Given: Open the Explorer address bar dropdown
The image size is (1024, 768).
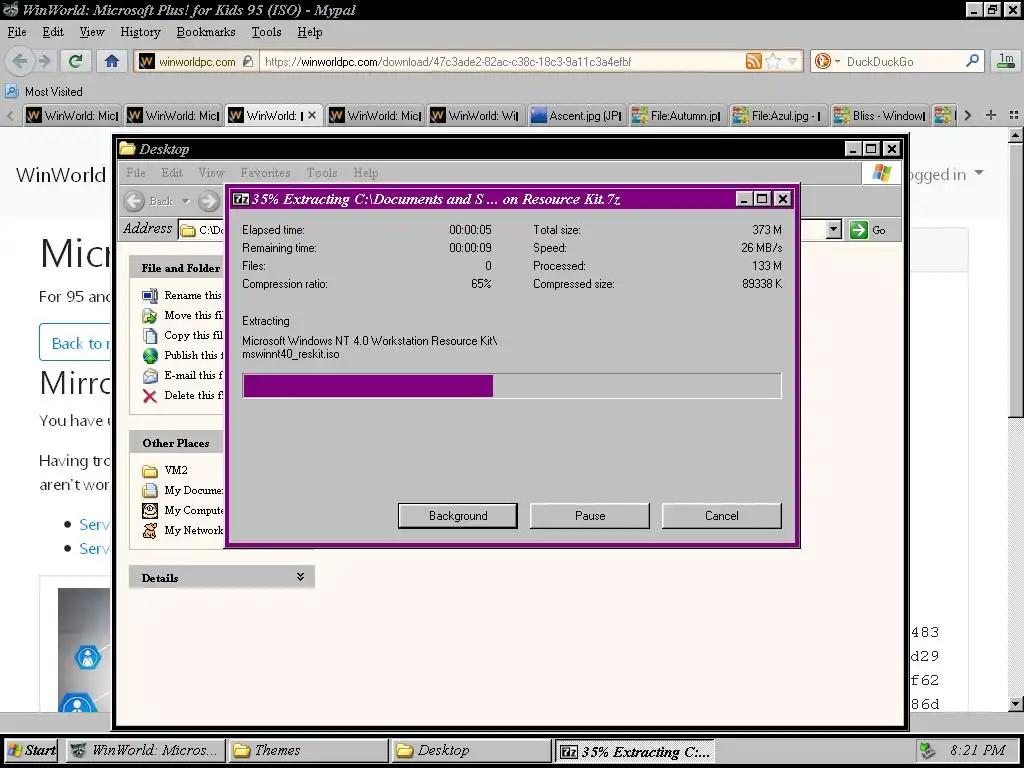Looking at the screenshot, I should (x=833, y=230).
